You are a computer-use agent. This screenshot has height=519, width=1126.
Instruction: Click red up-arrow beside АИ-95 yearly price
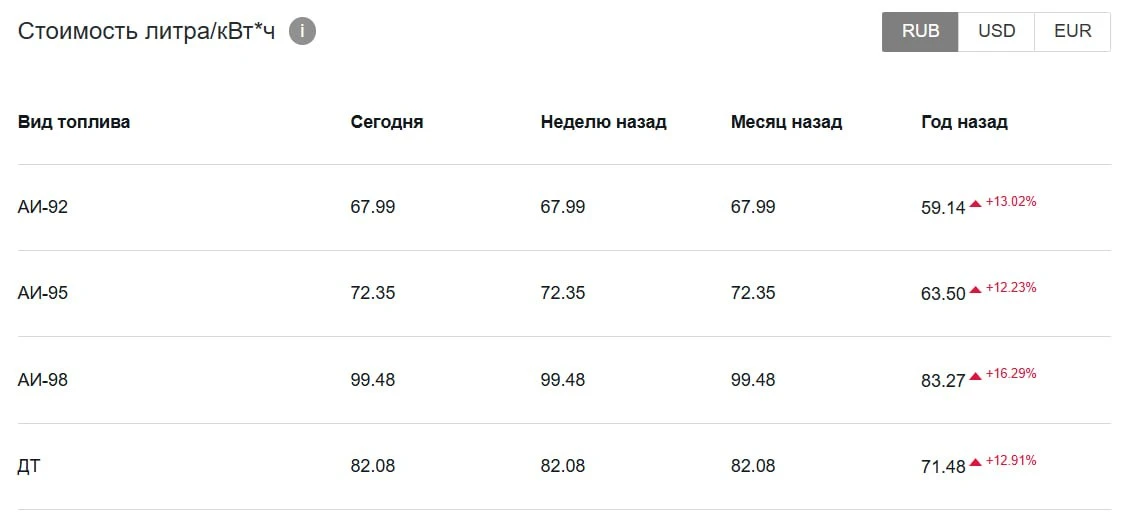tap(975, 290)
